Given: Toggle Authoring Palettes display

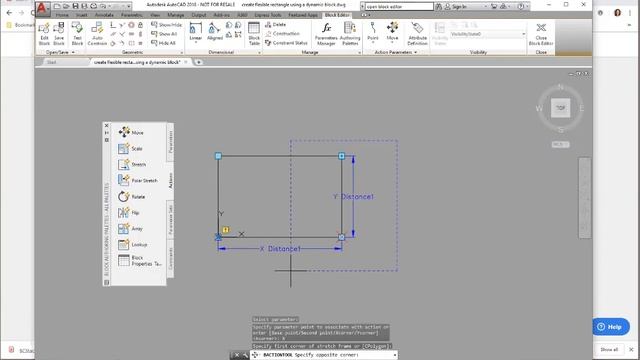Looking at the screenshot, I should [x=350, y=34].
